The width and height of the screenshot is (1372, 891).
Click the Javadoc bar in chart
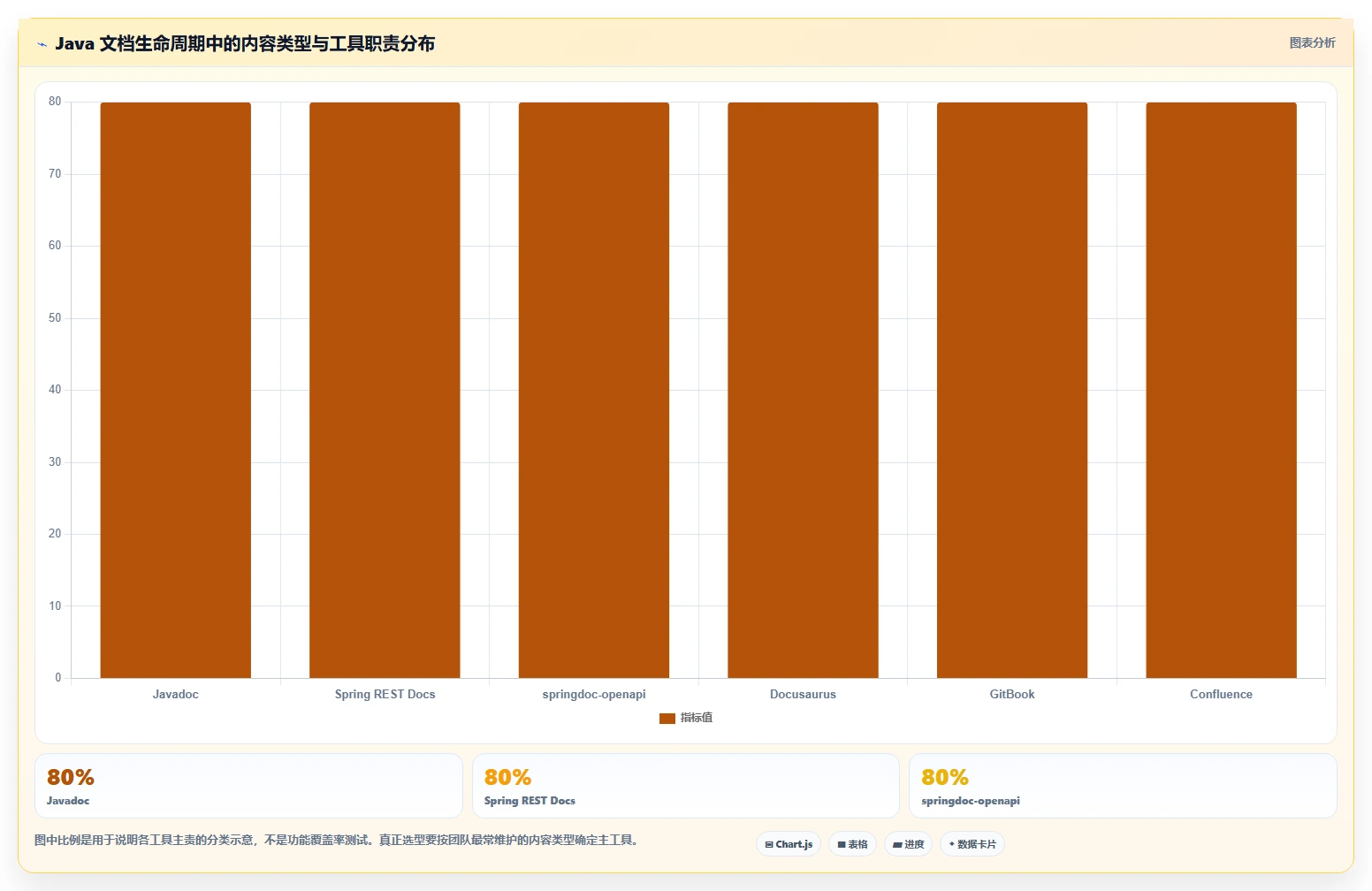tap(176, 390)
